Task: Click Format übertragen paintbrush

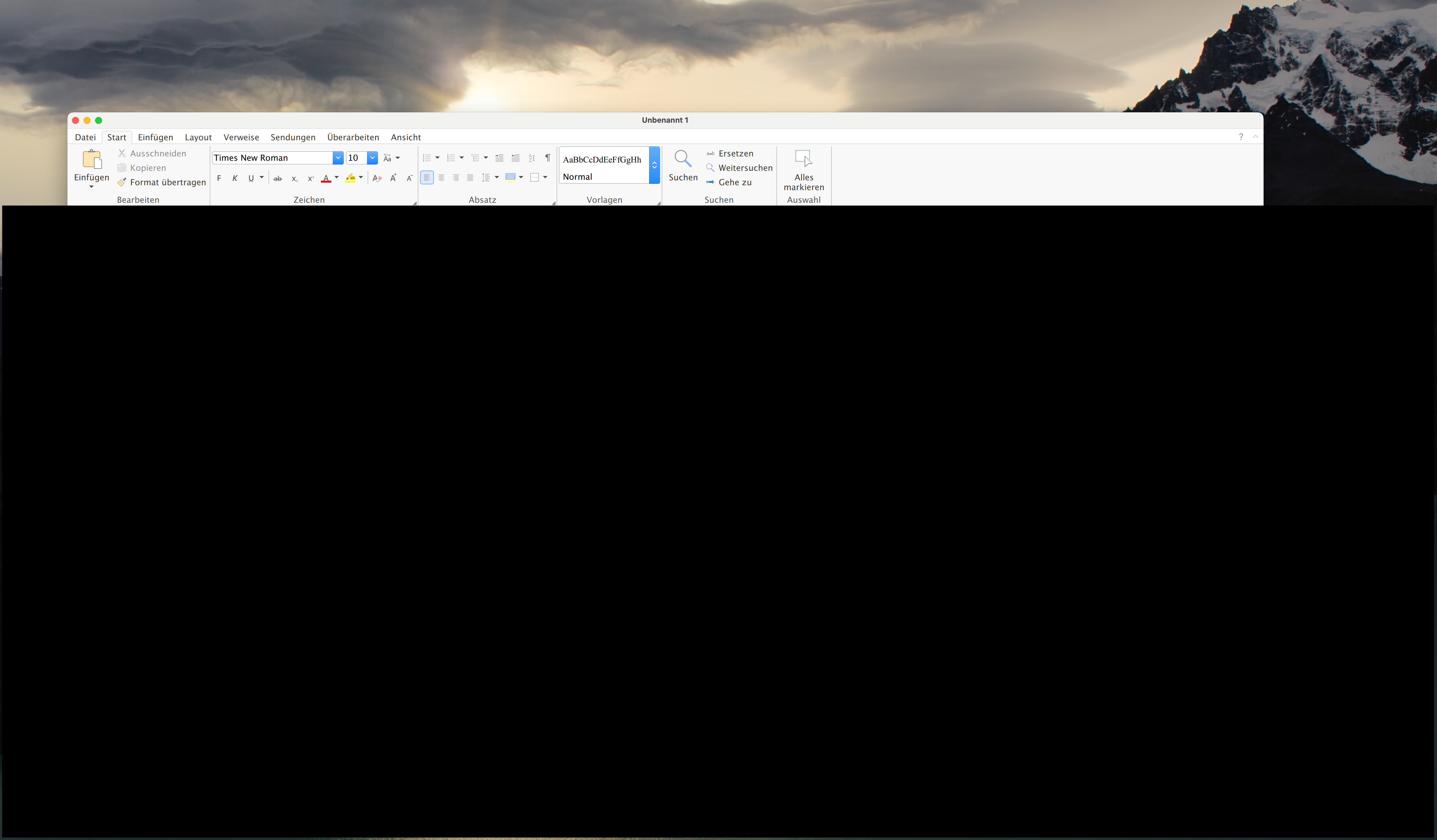Action: [161, 182]
